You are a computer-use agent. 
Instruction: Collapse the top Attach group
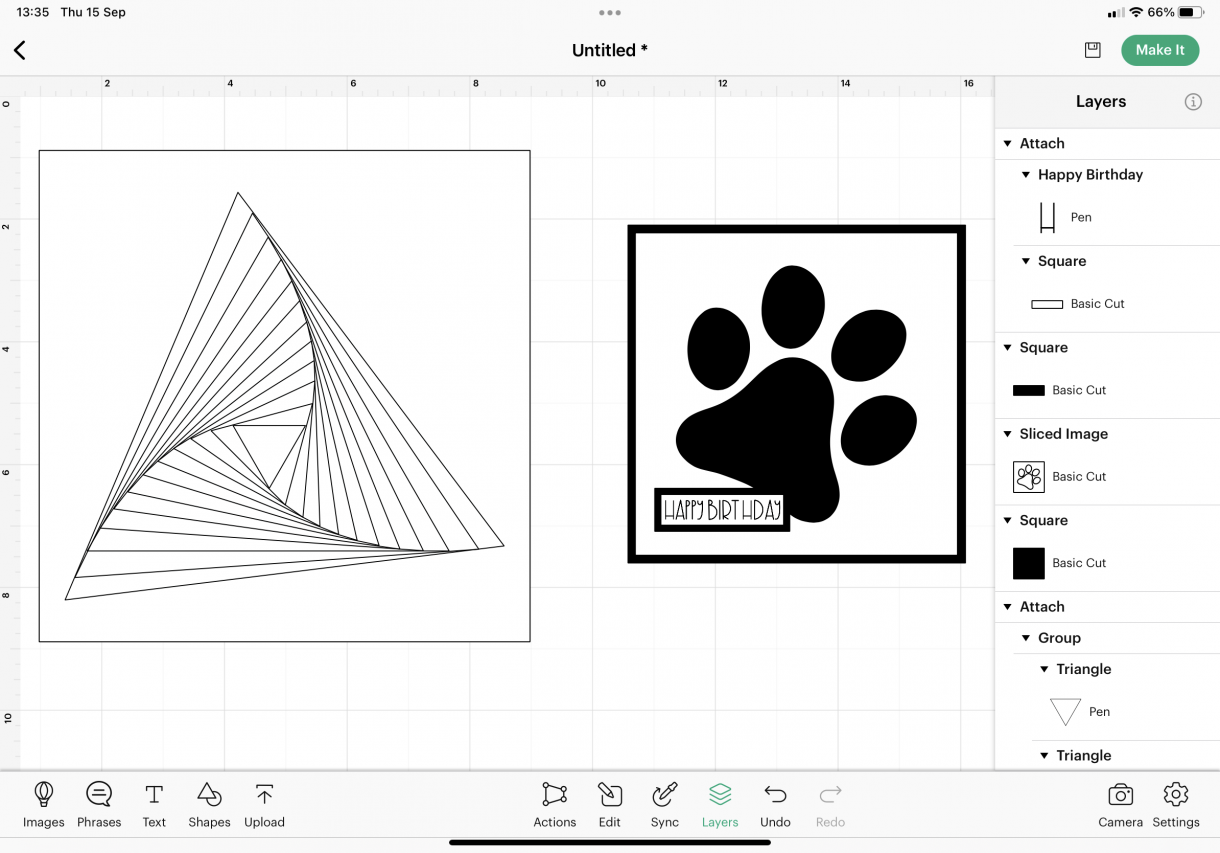click(1008, 144)
